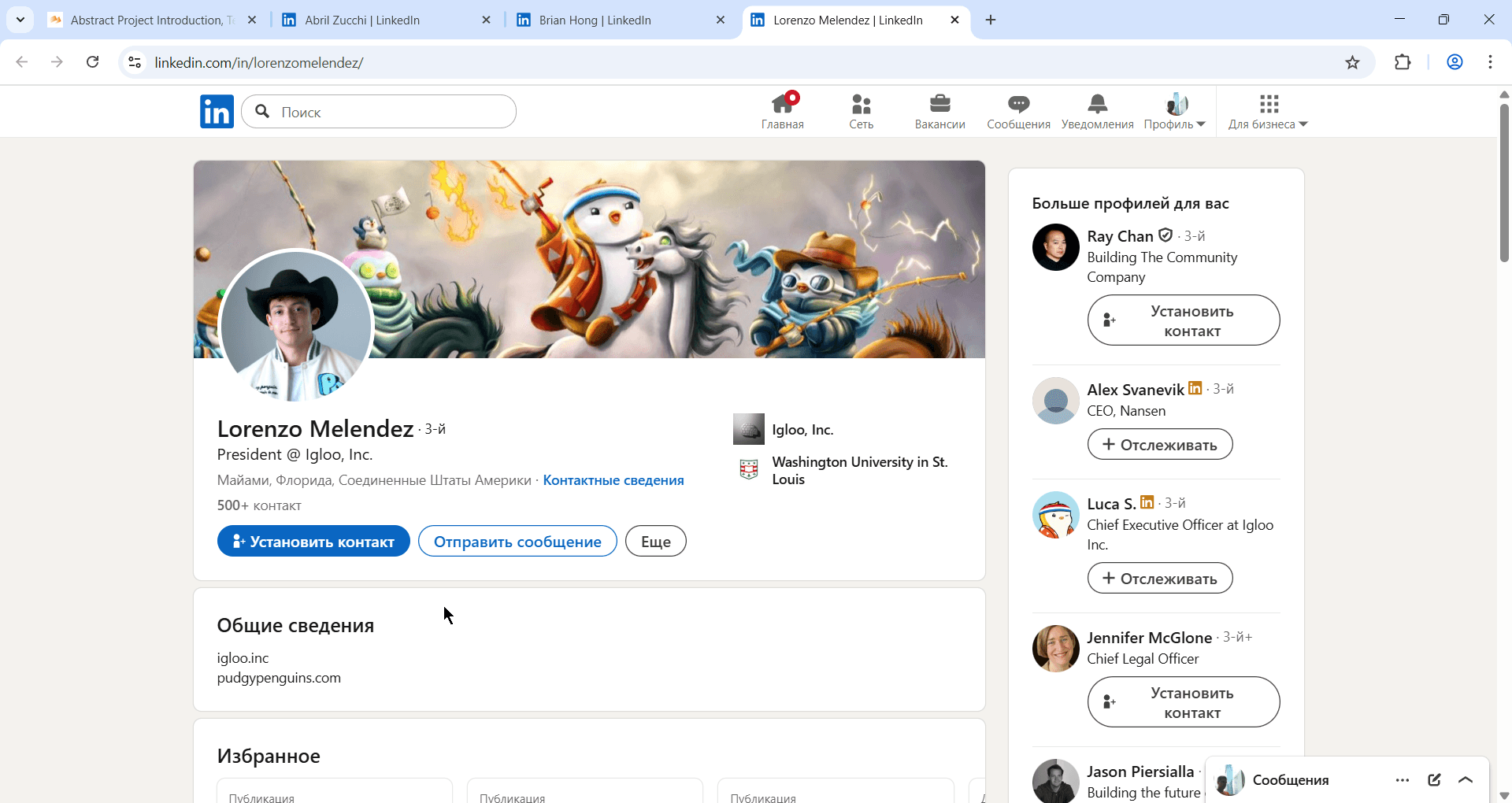Click Luca S. penguin avatar
1512x803 pixels.
[1056, 515]
